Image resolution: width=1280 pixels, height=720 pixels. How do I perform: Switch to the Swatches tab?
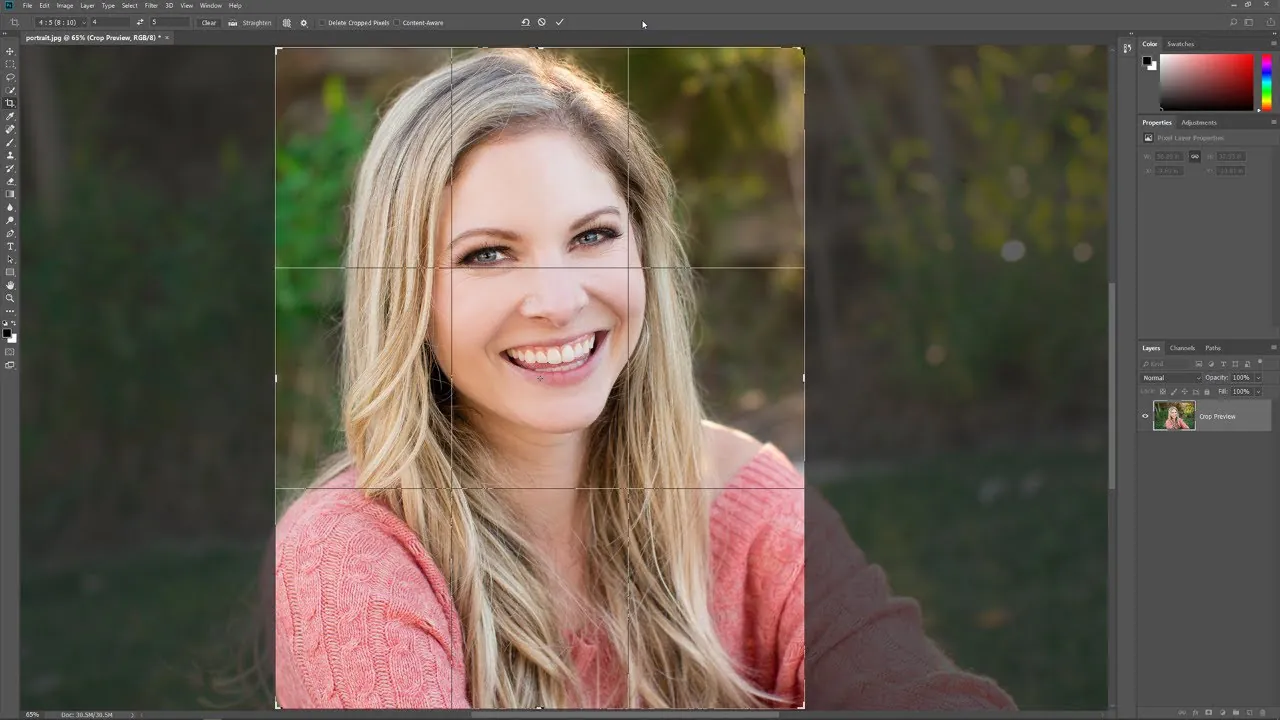coord(1180,44)
